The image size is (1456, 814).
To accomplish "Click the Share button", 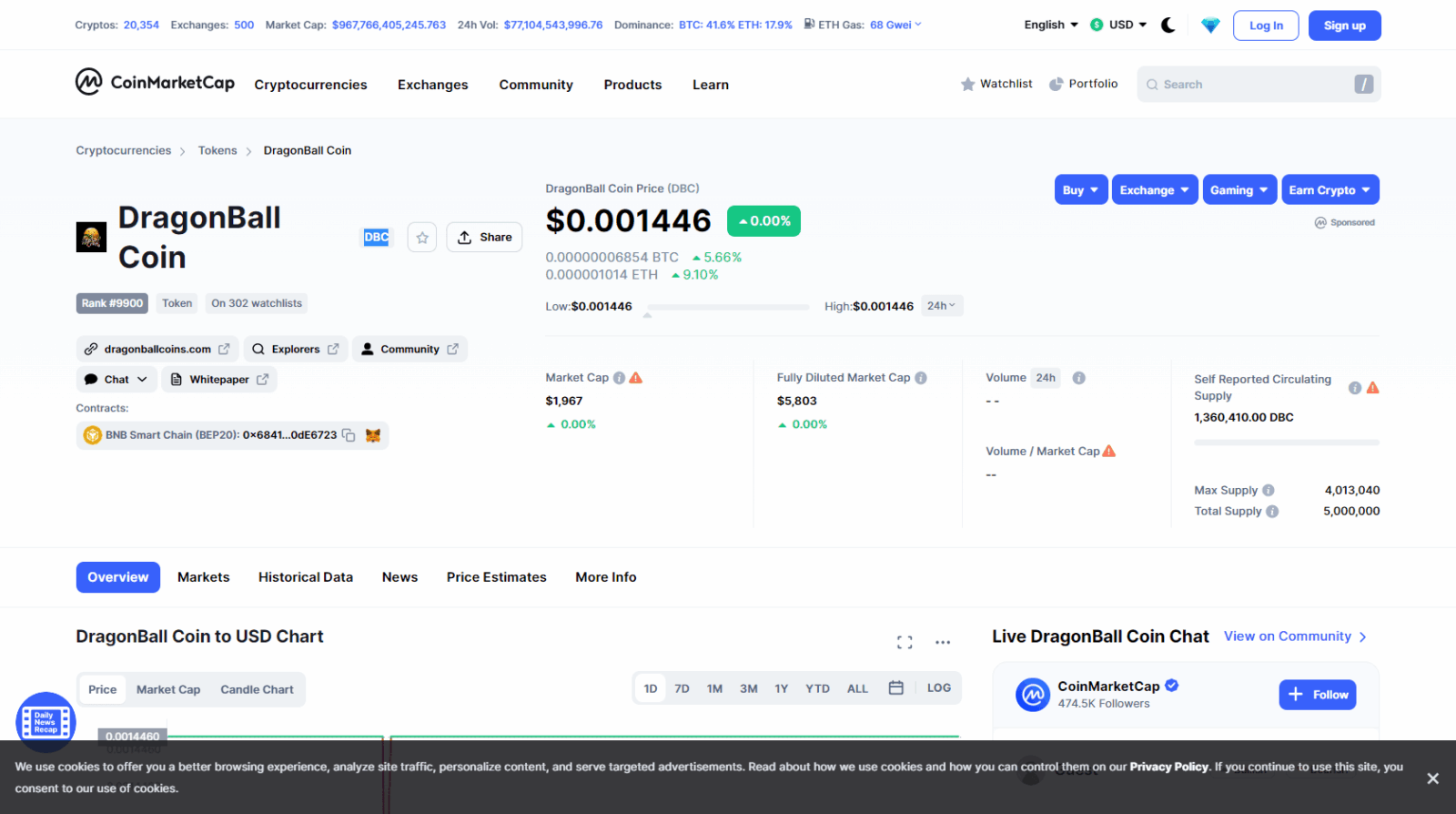I will (484, 237).
